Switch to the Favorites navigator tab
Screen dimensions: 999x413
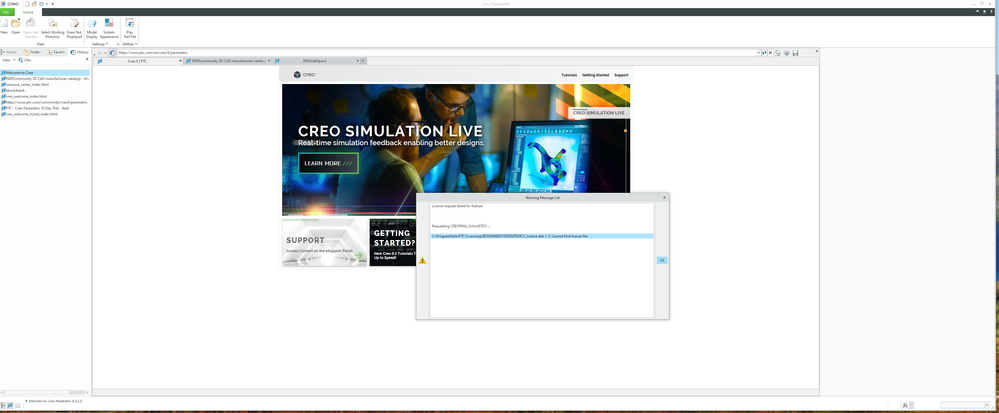[56, 52]
